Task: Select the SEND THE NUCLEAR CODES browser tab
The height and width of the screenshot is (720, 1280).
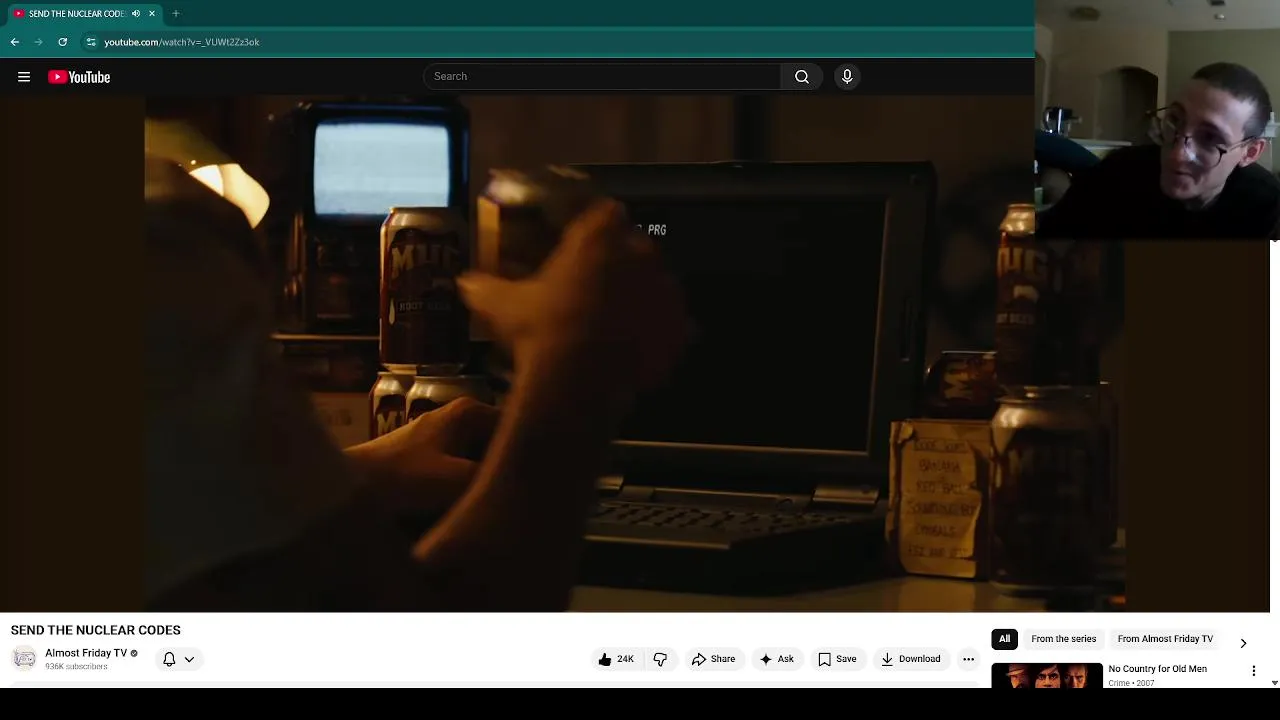Action: click(84, 14)
